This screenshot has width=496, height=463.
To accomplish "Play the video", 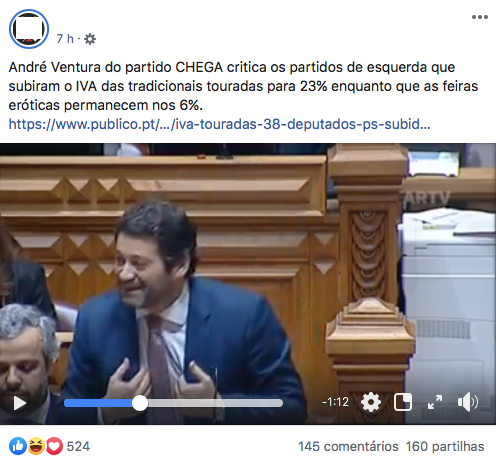I will point(20,403).
